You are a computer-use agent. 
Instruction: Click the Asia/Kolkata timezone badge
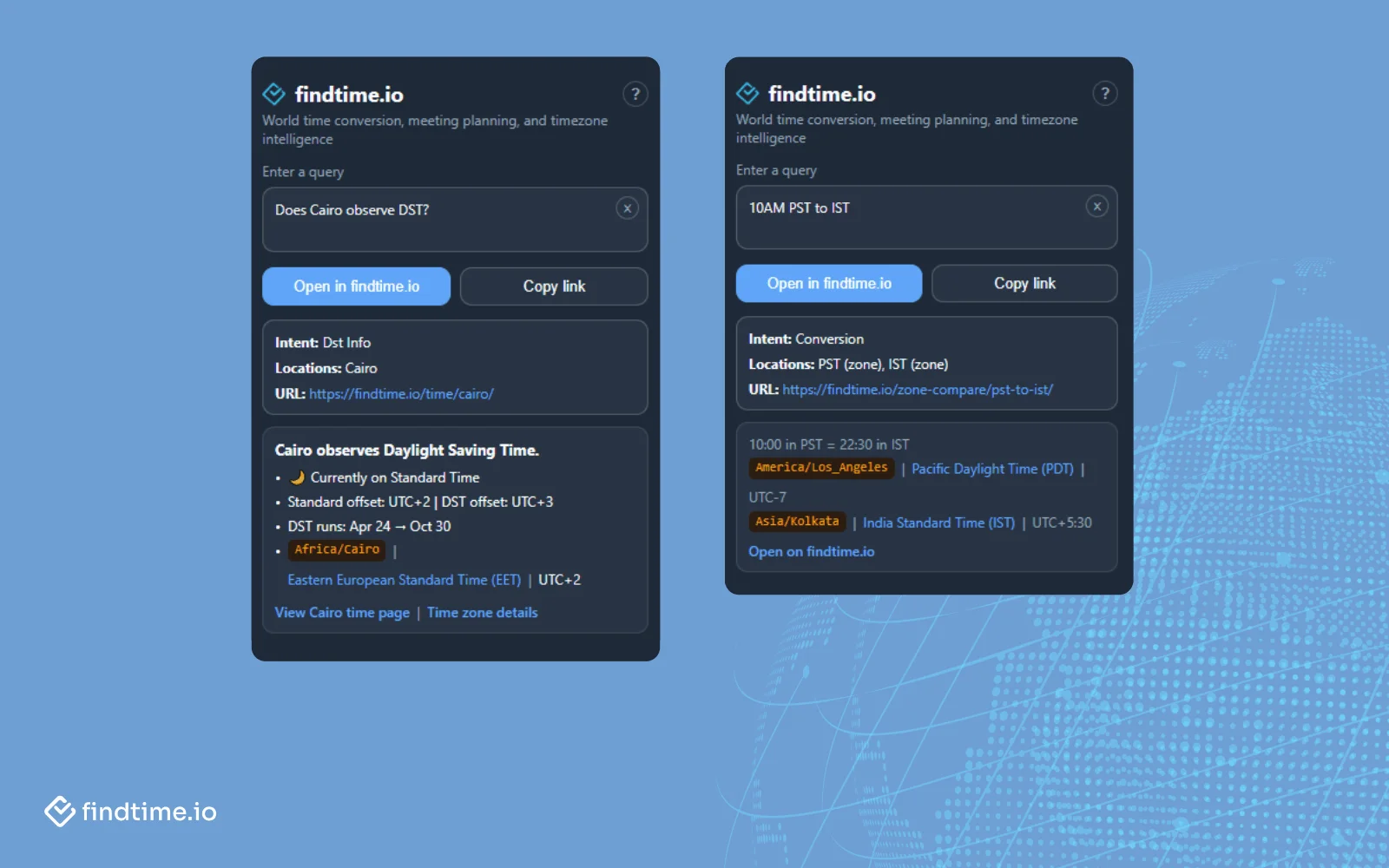tap(796, 522)
